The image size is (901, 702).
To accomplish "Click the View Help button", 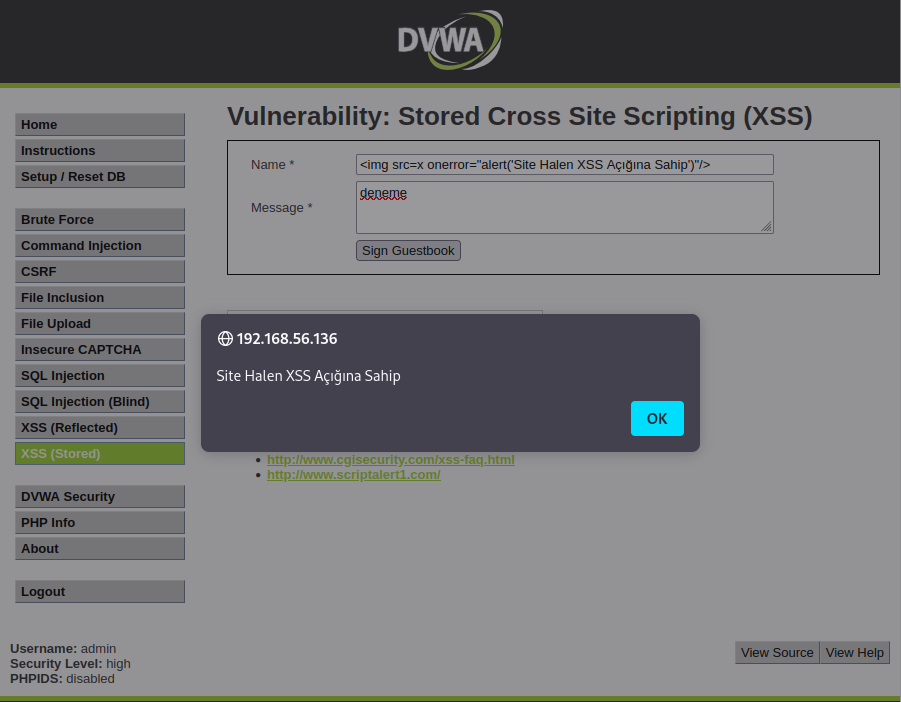I will click(x=854, y=653).
